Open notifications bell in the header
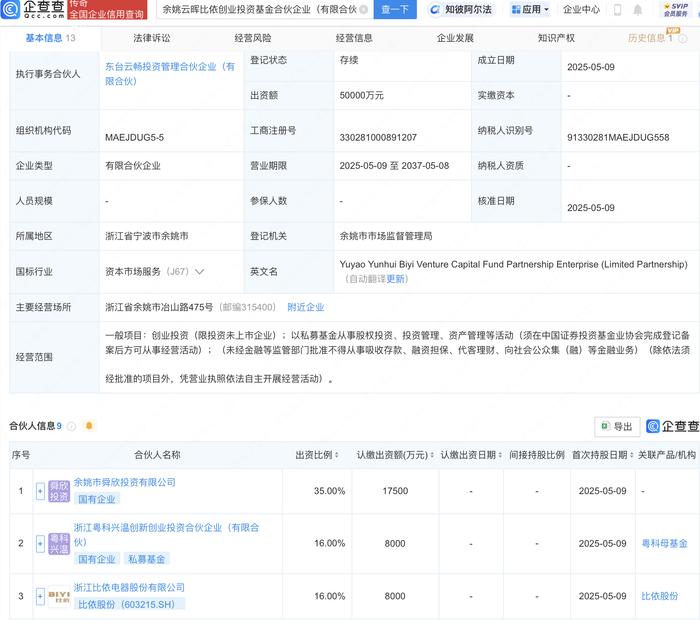The image size is (700, 620). [638, 9]
